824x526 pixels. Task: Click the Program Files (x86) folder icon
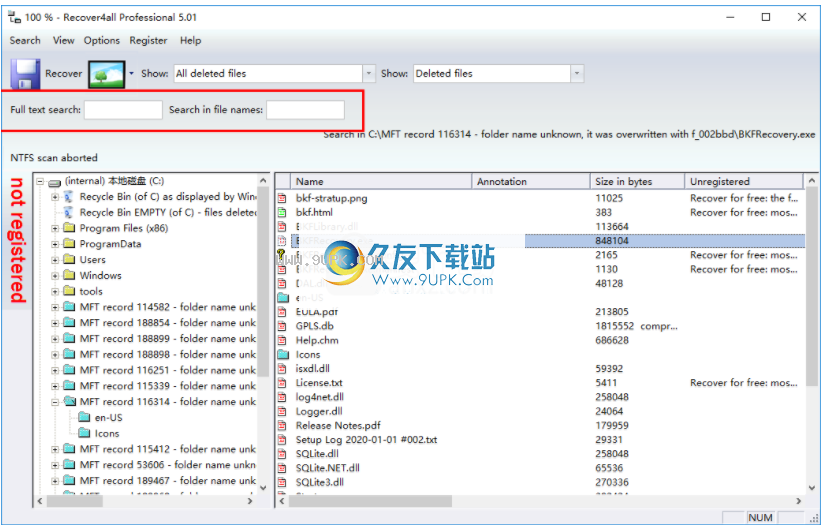coord(69,228)
